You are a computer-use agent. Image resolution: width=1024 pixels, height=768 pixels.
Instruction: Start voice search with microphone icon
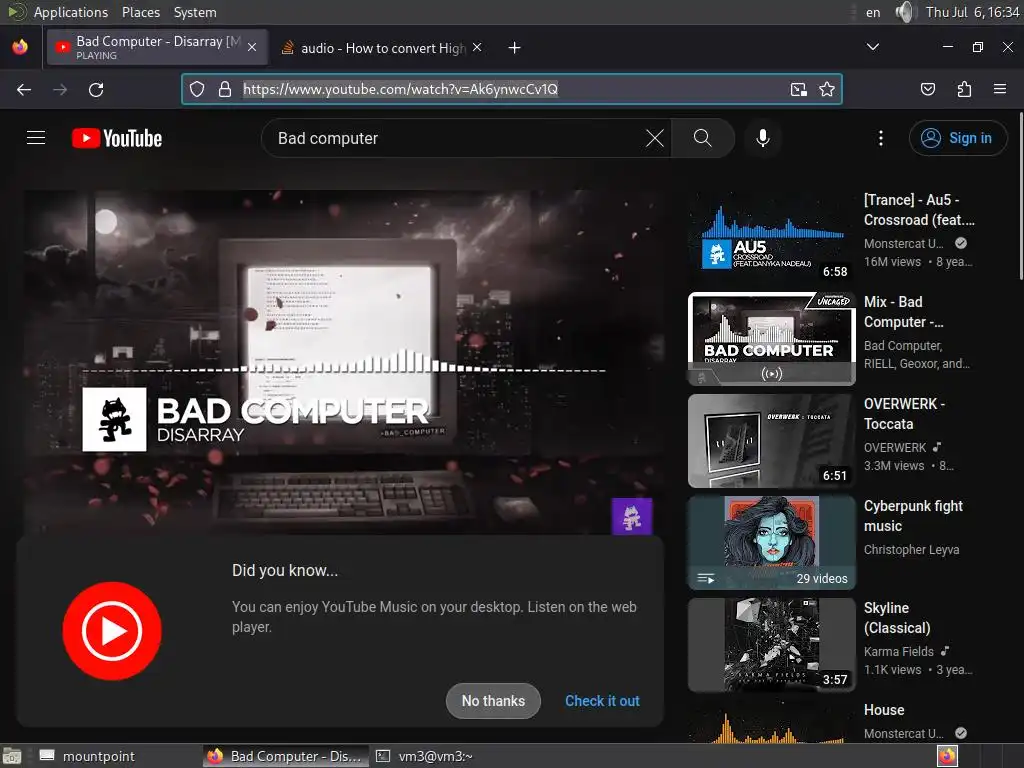763,138
